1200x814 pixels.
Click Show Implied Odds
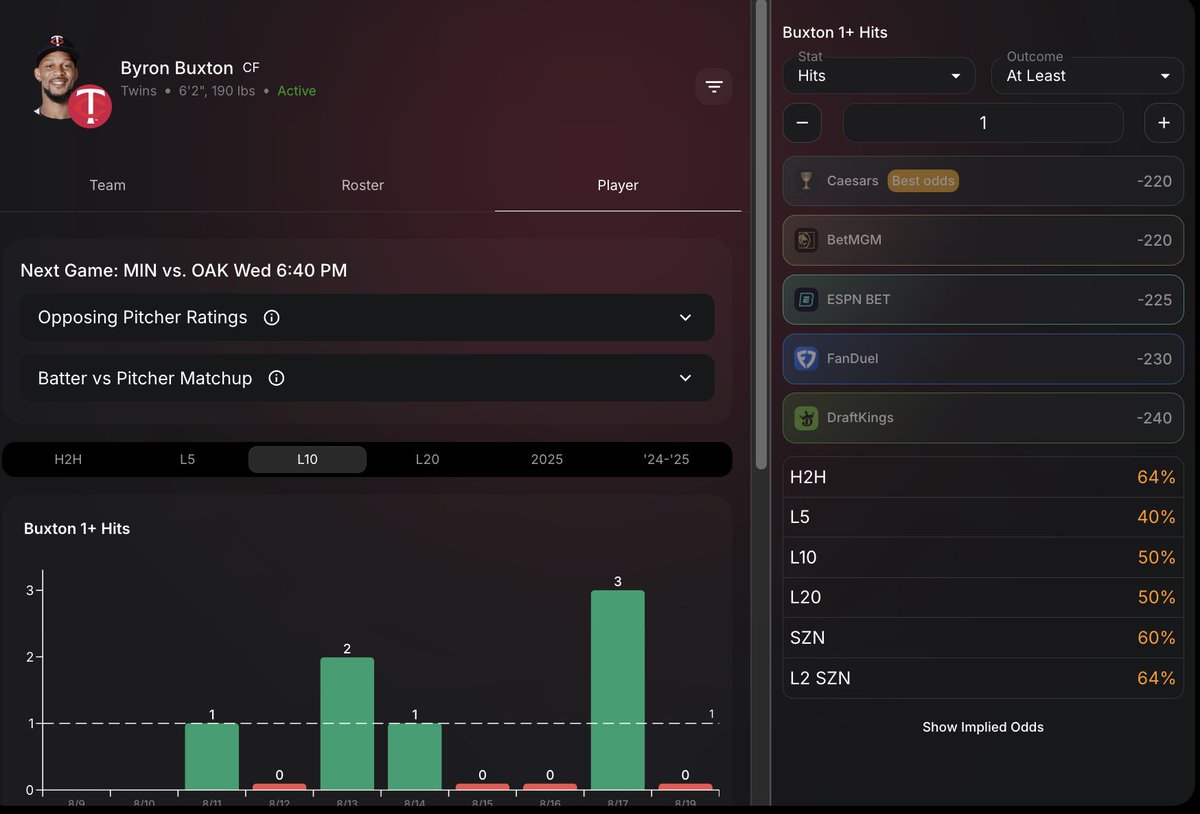click(983, 727)
